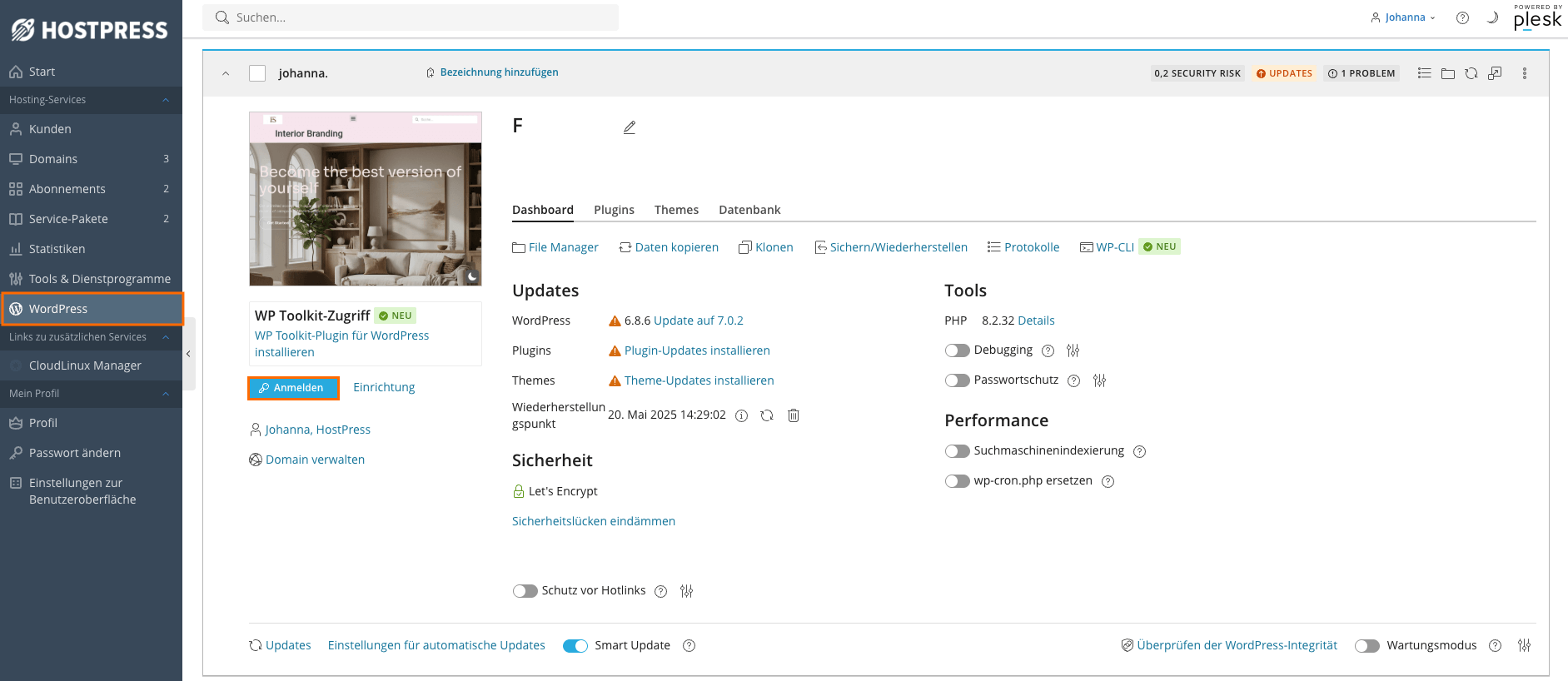Screen dimensions: 1568x681
Task: Click help icon next to Suchmaschinenindexierung
Action: 1140,451
